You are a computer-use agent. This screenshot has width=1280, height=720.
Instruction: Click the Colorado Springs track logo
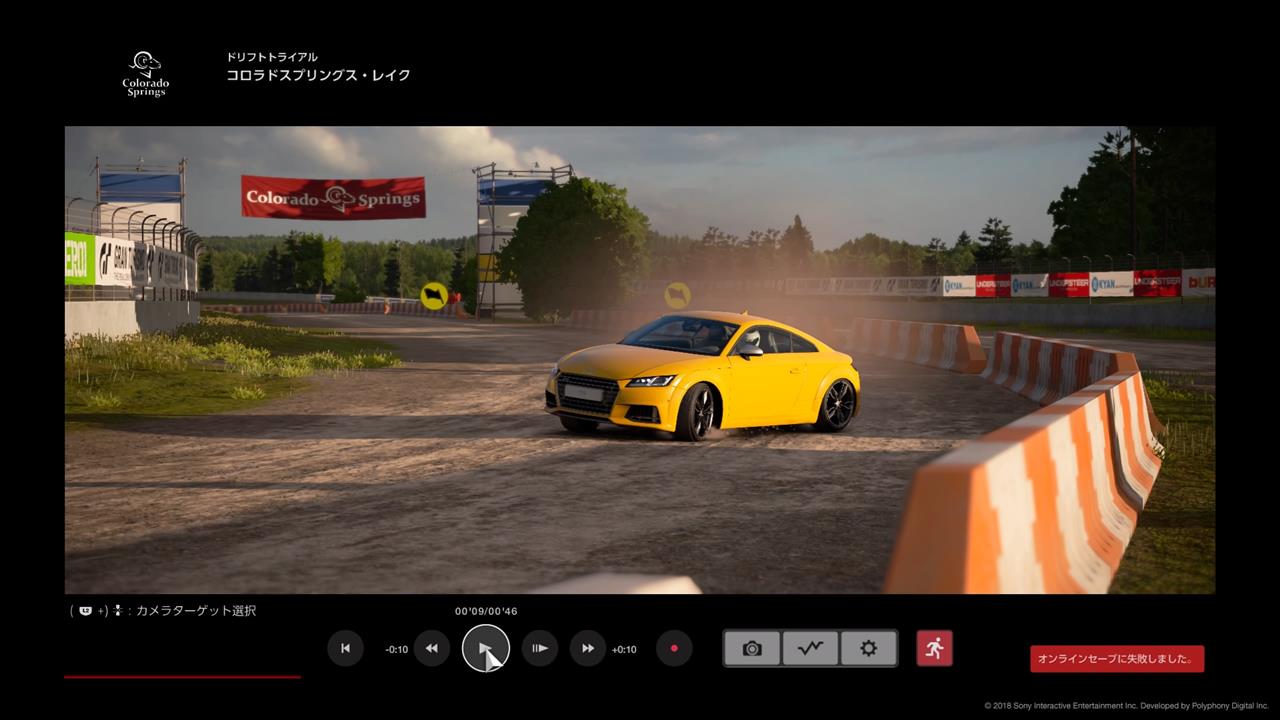point(146,75)
